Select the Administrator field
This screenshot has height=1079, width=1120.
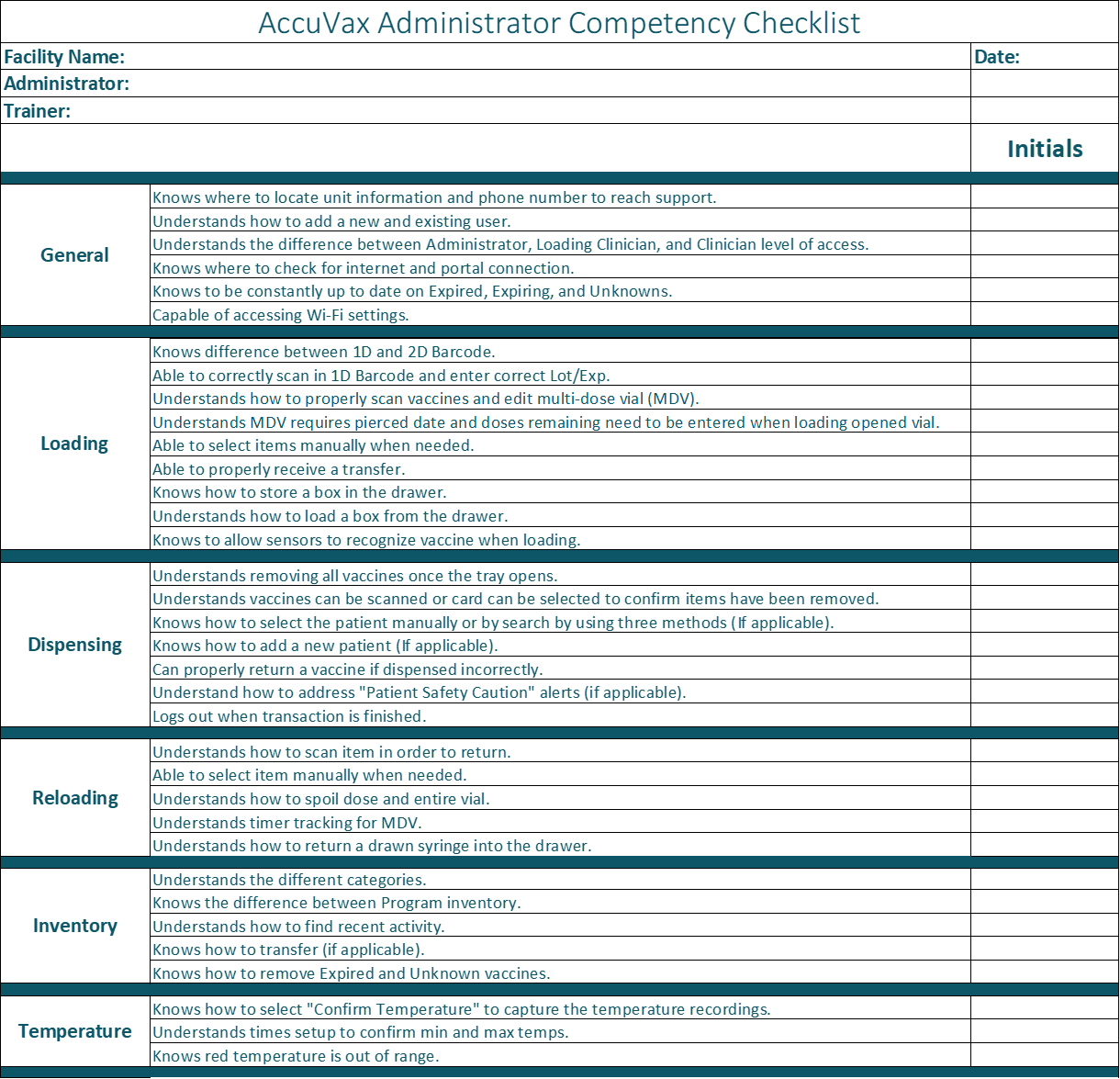486,83
